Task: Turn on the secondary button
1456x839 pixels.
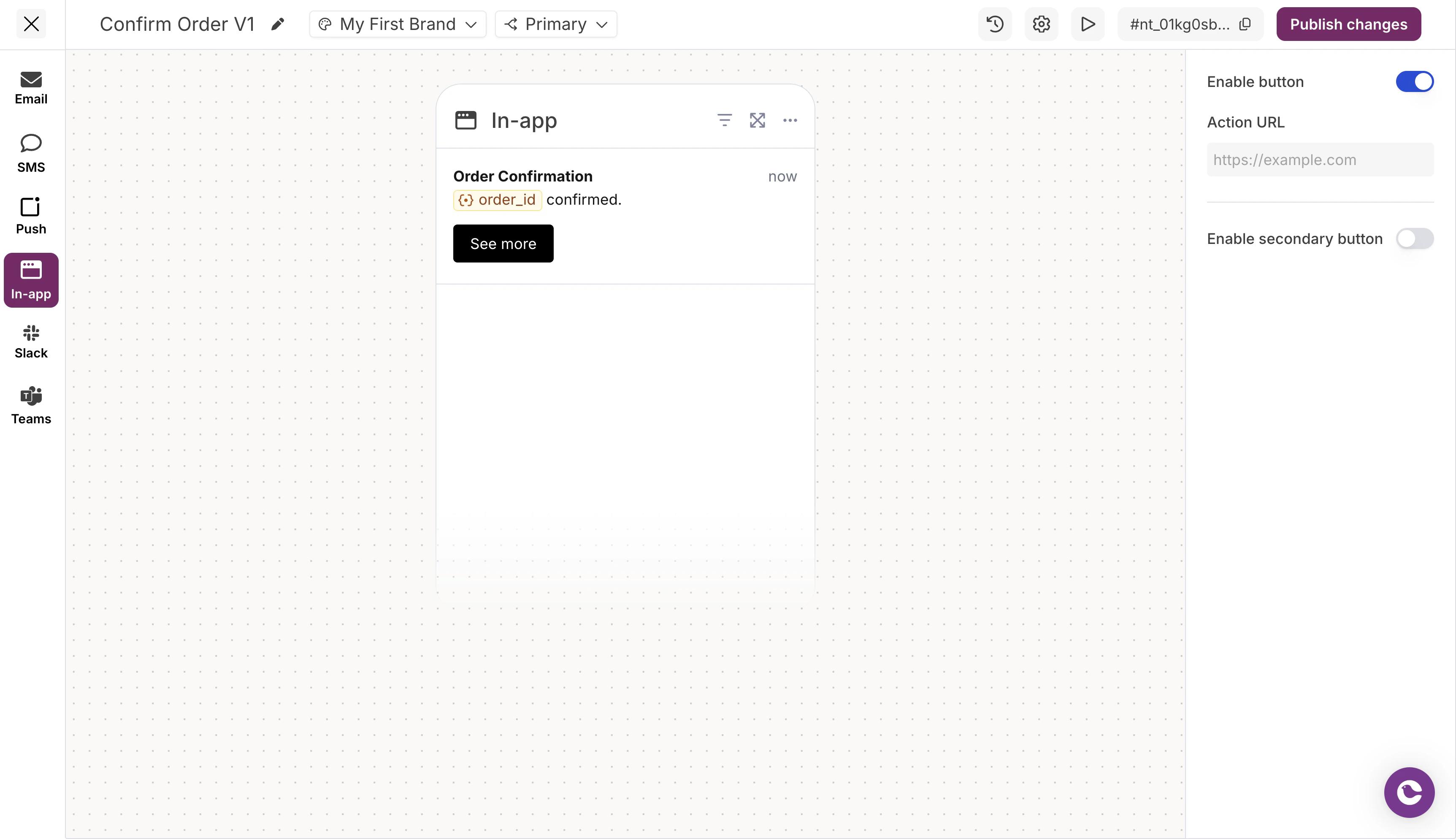Action: coord(1415,238)
